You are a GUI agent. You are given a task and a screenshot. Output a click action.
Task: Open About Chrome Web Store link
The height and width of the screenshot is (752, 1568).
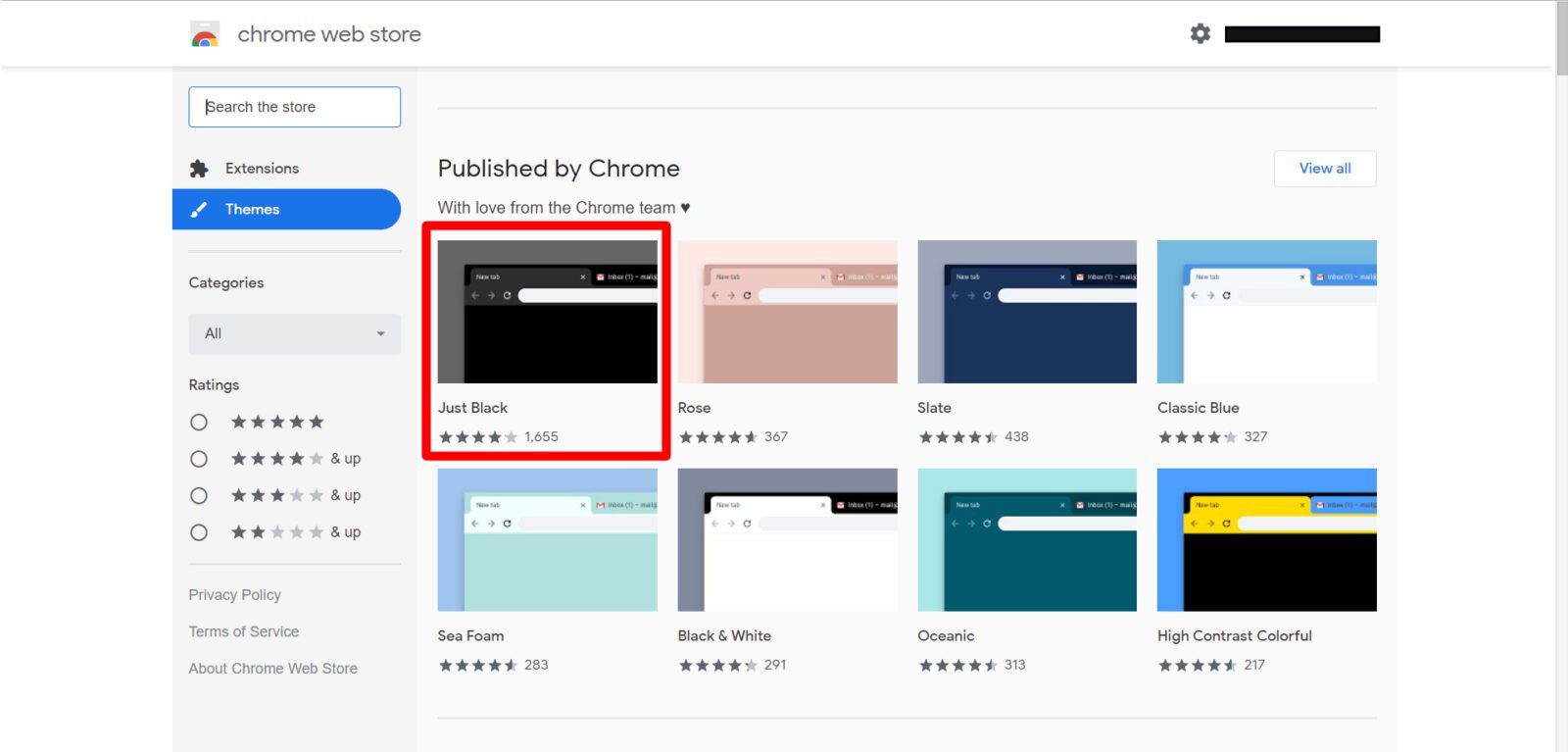272,669
